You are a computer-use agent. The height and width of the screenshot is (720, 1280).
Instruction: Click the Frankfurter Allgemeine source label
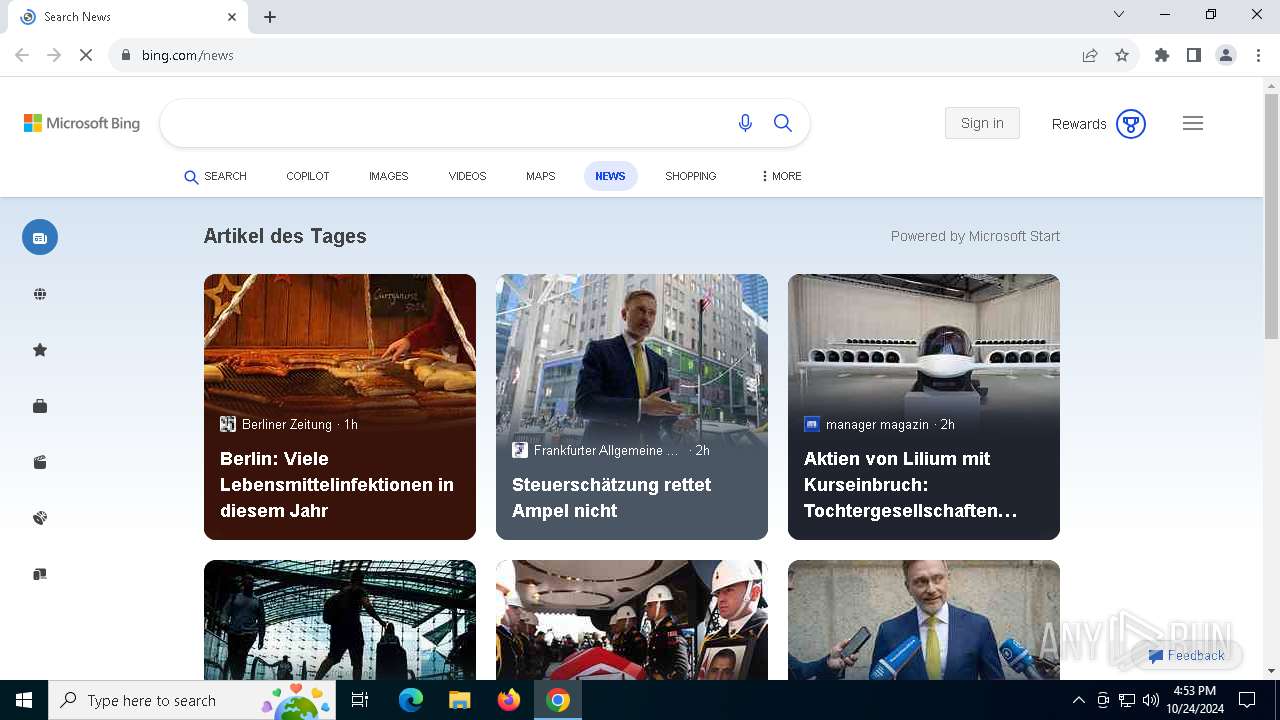[x=606, y=450]
